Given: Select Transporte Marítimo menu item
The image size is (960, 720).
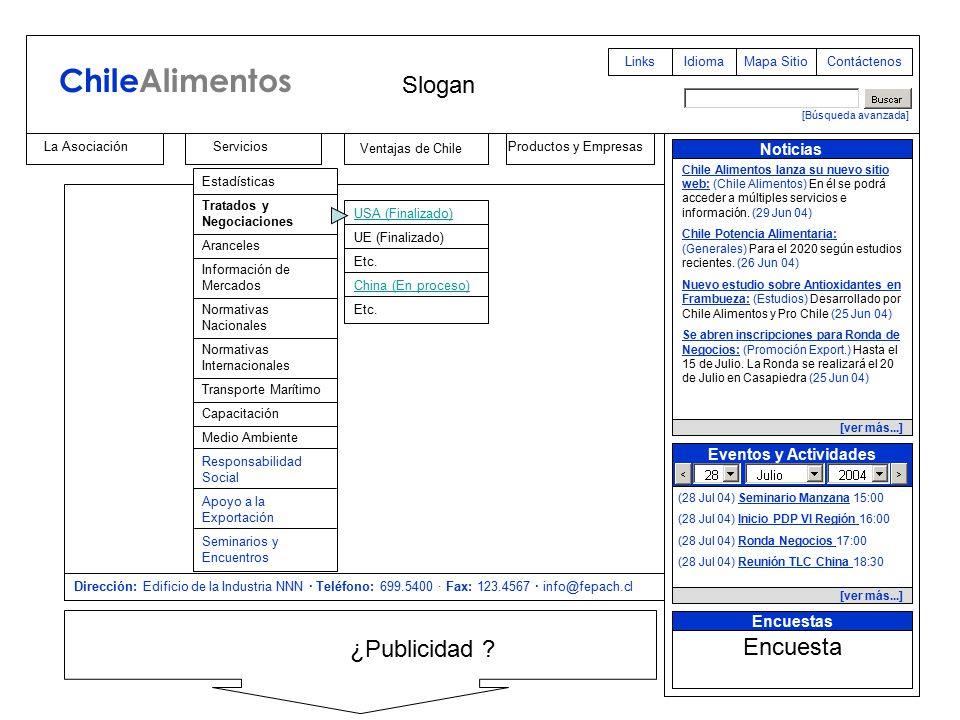Looking at the screenshot, I should point(265,390).
